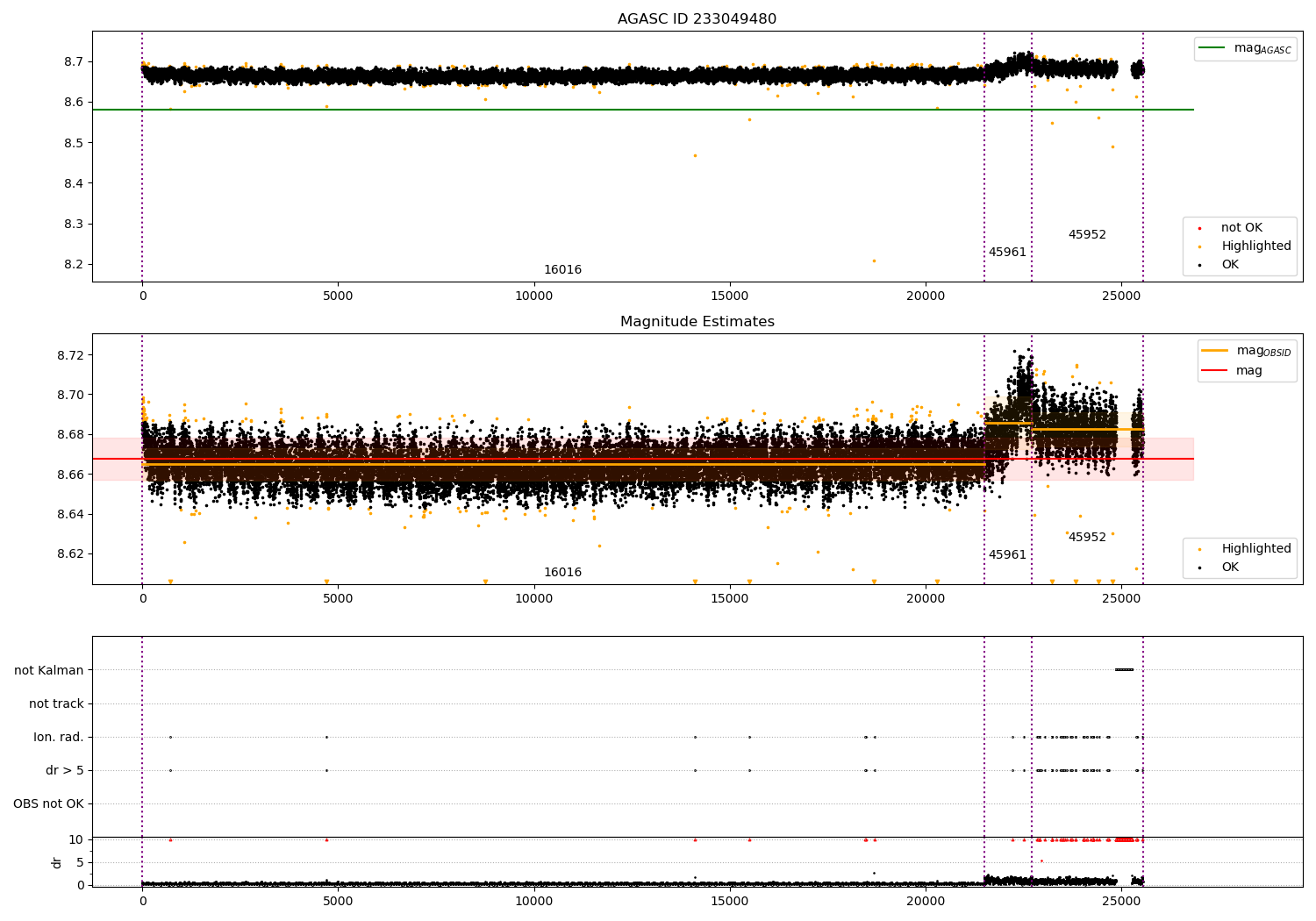
Task: Click the 'AGASC ID 233049480' plot title
Action: point(697,19)
